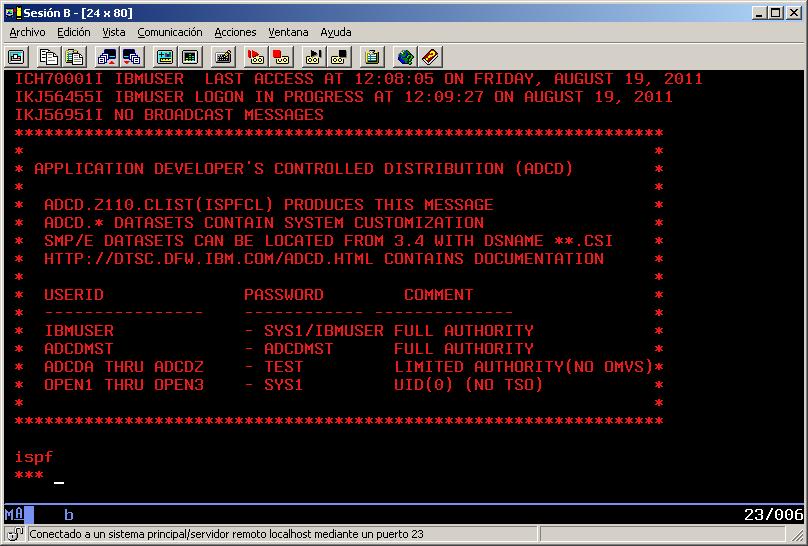The height and width of the screenshot is (546, 808).
Task: Click 'UID(0) (NO TSO)' comment
Action: (468, 385)
